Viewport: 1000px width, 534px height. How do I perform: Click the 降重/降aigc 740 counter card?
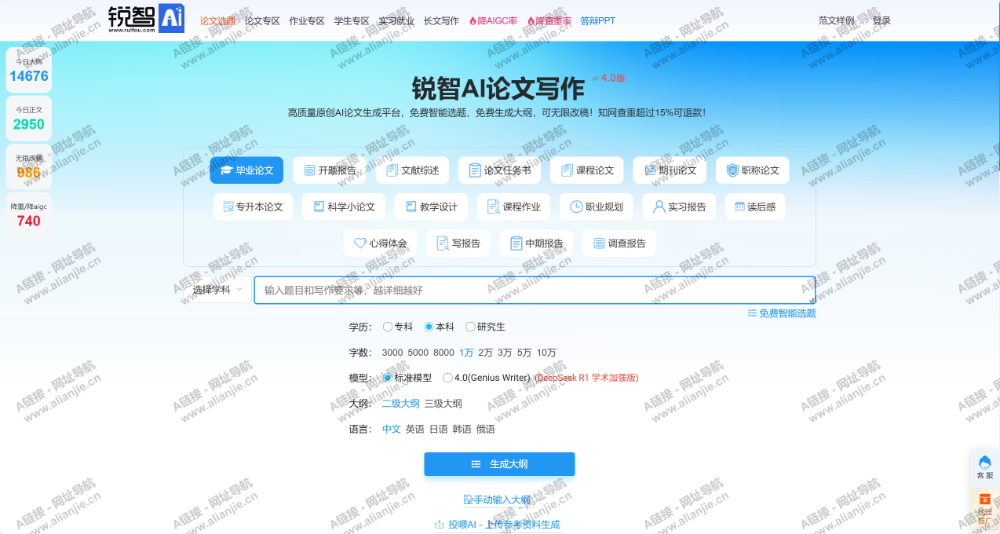tap(29, 214)
